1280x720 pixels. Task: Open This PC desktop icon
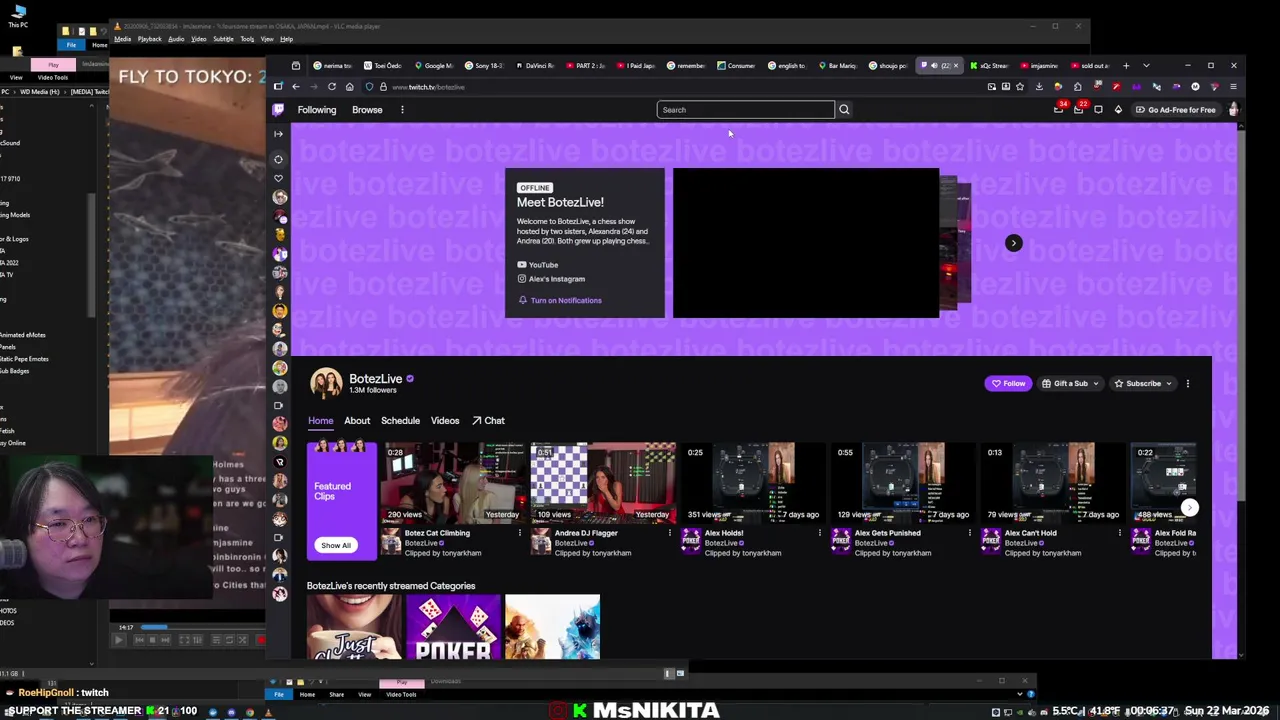18,15
